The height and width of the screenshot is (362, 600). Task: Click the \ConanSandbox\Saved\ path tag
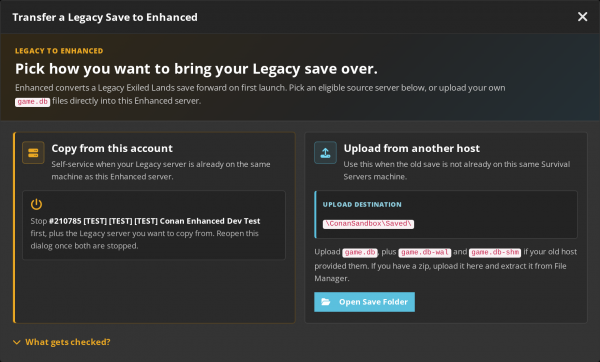coord(368,224)
